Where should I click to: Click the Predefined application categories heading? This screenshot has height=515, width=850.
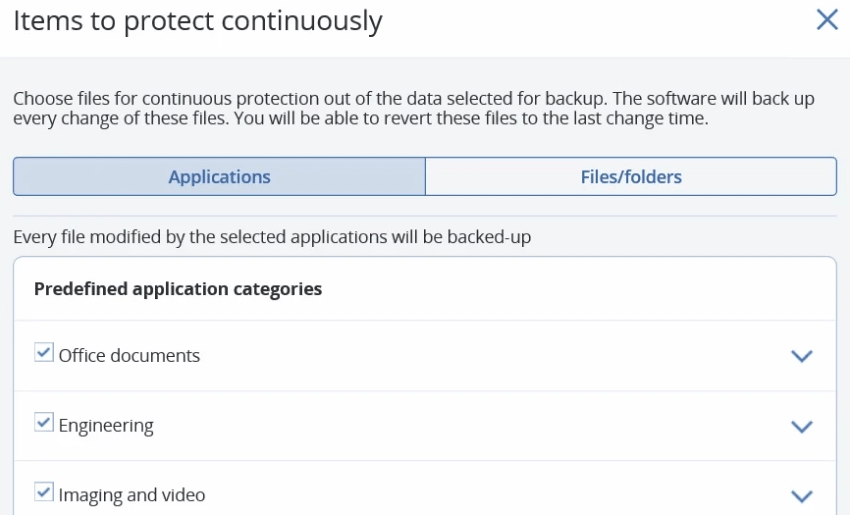(178, 289)
